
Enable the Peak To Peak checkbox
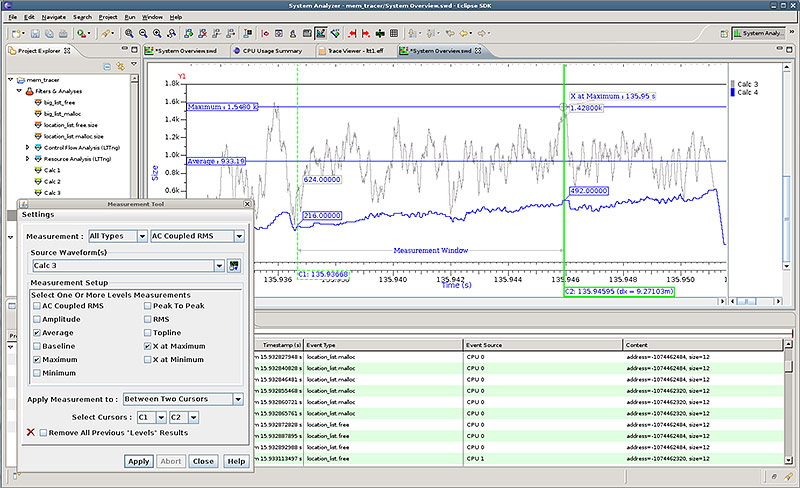coord(147,306)
